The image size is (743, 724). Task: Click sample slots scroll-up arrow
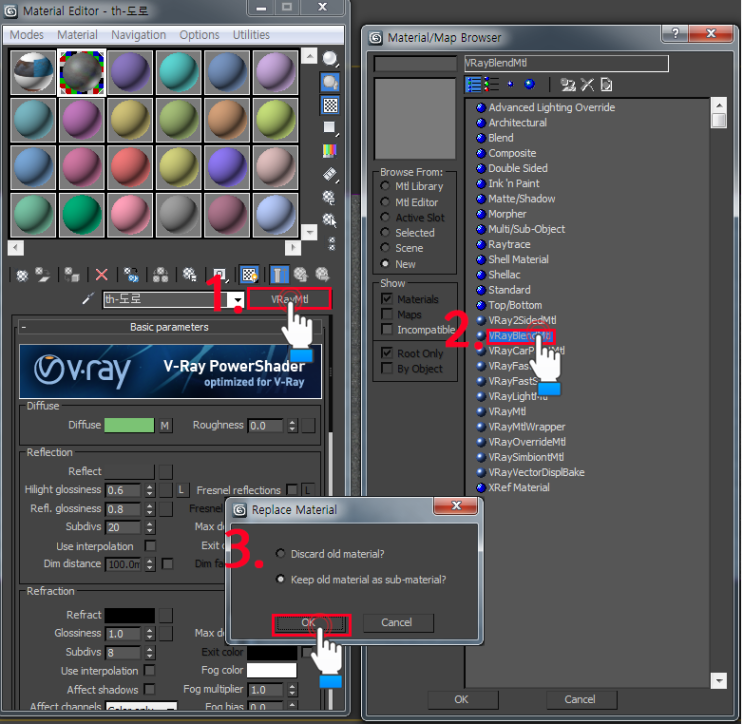309,56
